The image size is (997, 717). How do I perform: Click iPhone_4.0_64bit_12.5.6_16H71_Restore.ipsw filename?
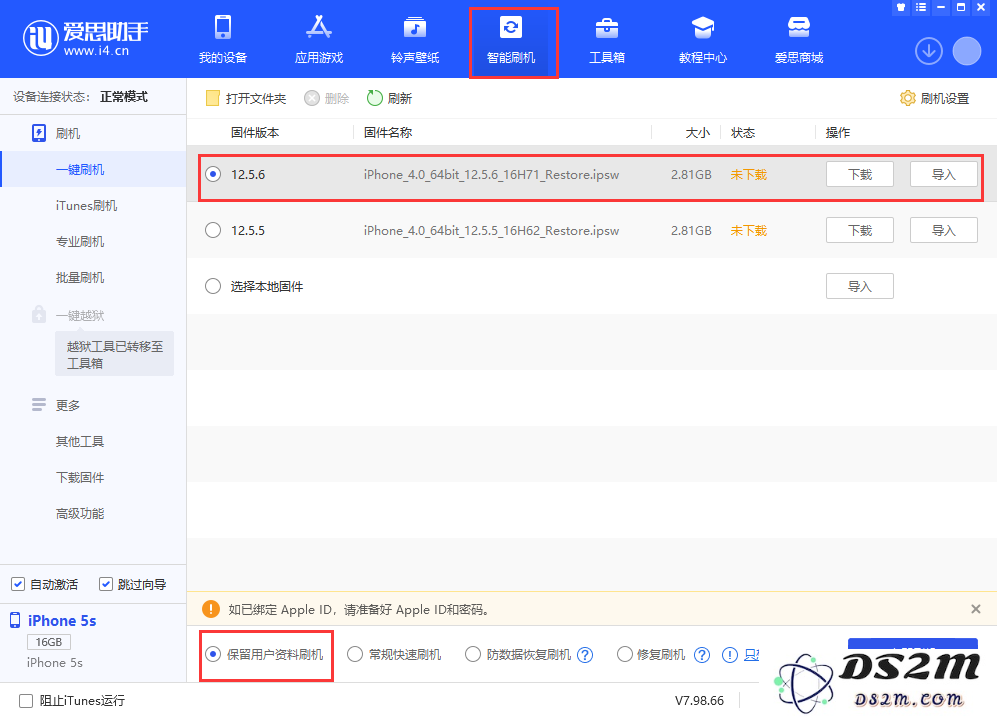(492, 175)
